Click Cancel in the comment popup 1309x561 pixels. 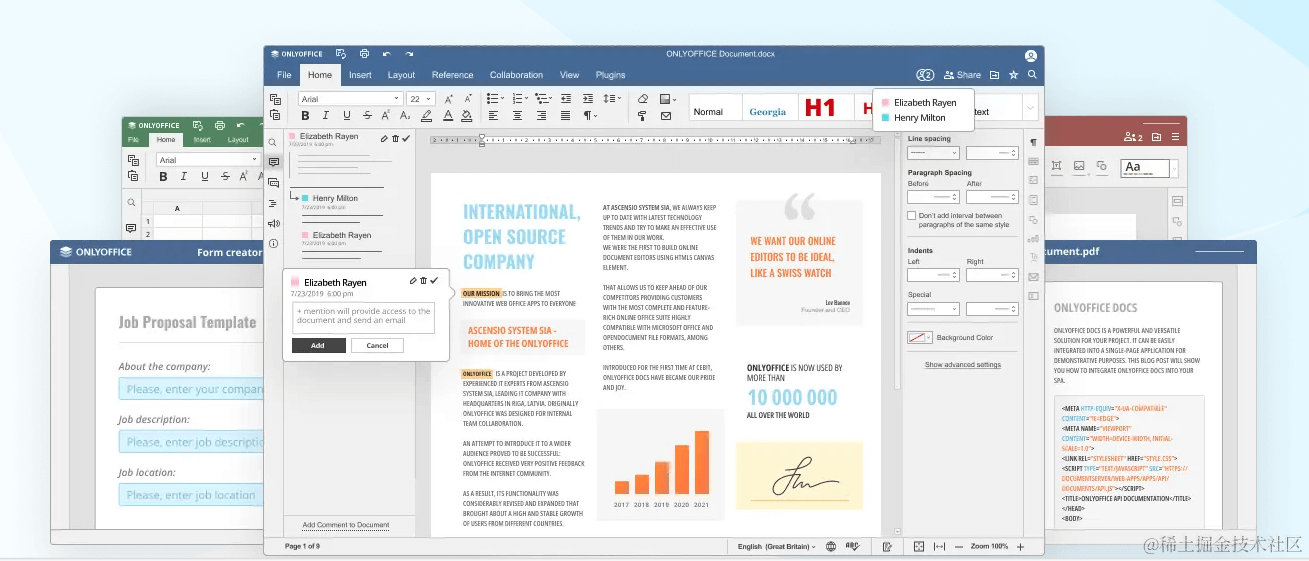(377, 345)
